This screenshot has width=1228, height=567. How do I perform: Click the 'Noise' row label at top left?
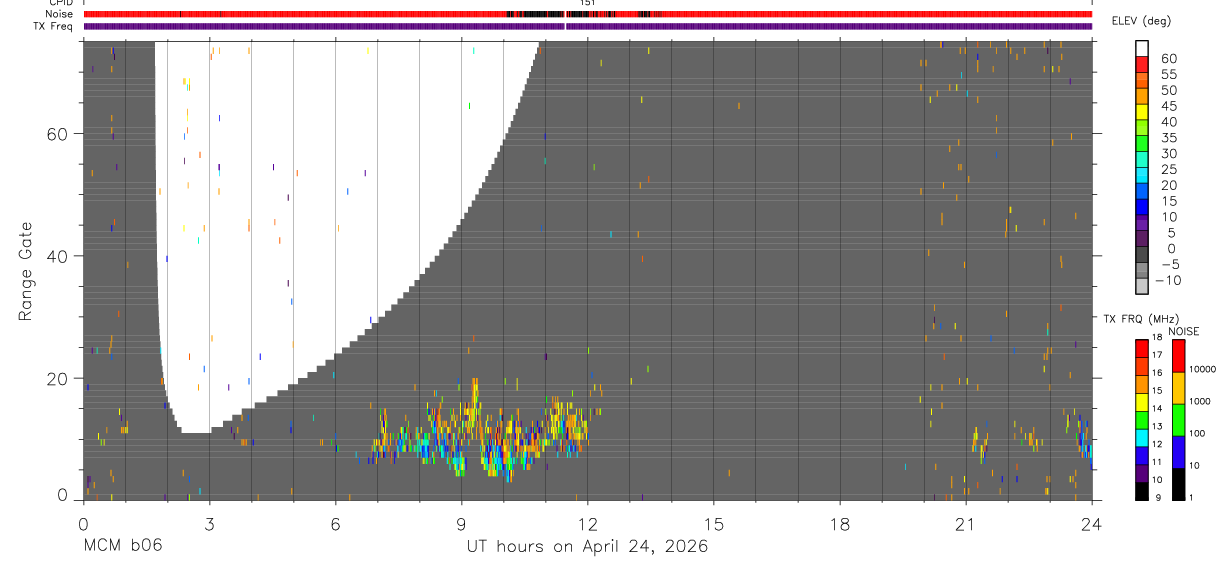pyautogui.click(x=60, y=14)
